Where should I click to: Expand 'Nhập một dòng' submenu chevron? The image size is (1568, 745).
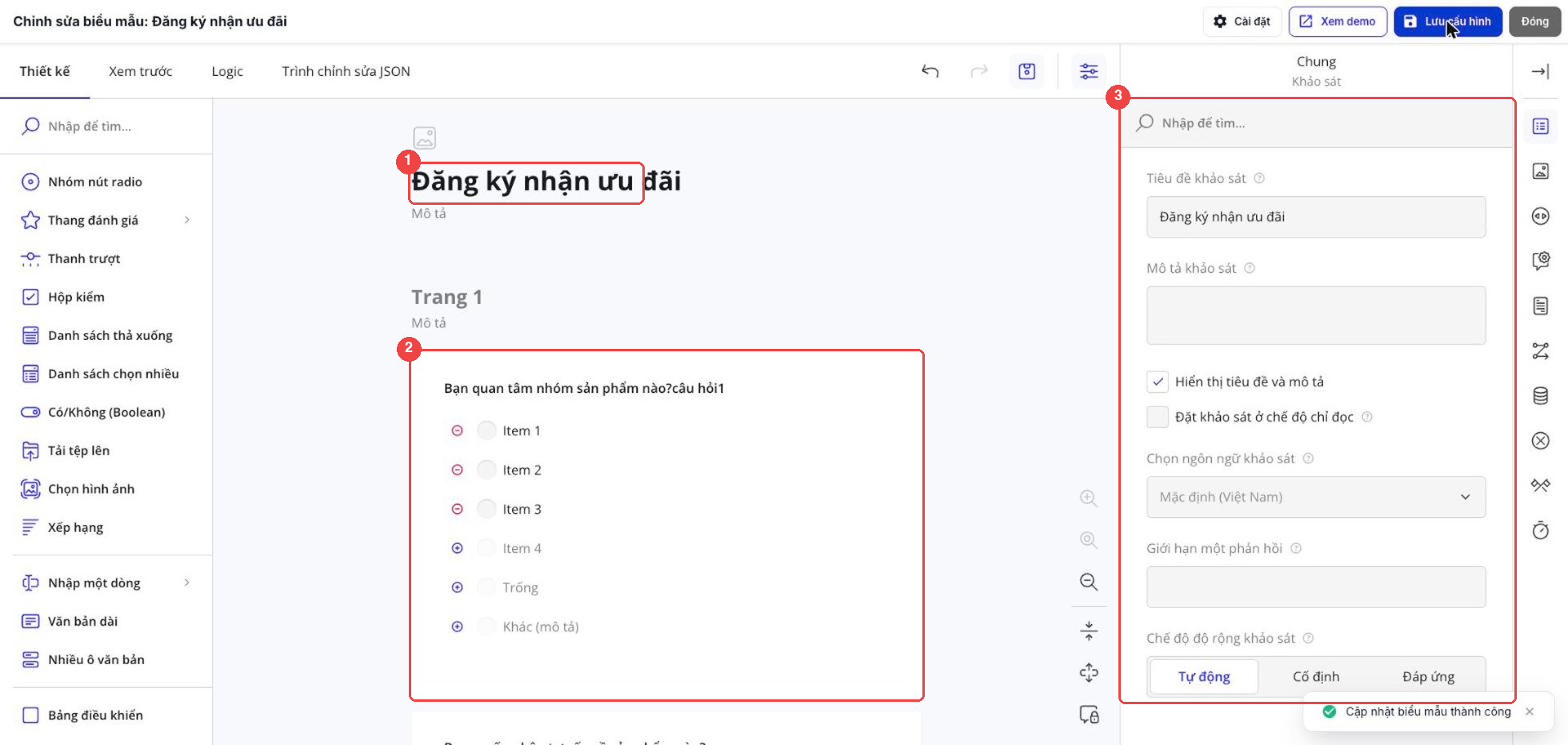[x=187, y=583]
